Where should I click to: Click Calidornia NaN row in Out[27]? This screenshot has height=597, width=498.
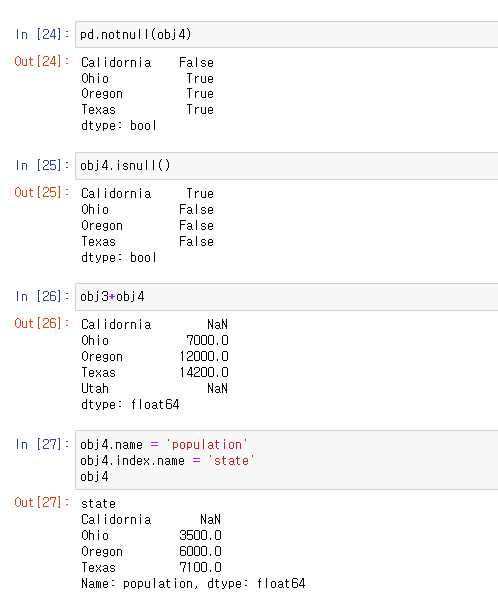(151, 519)
